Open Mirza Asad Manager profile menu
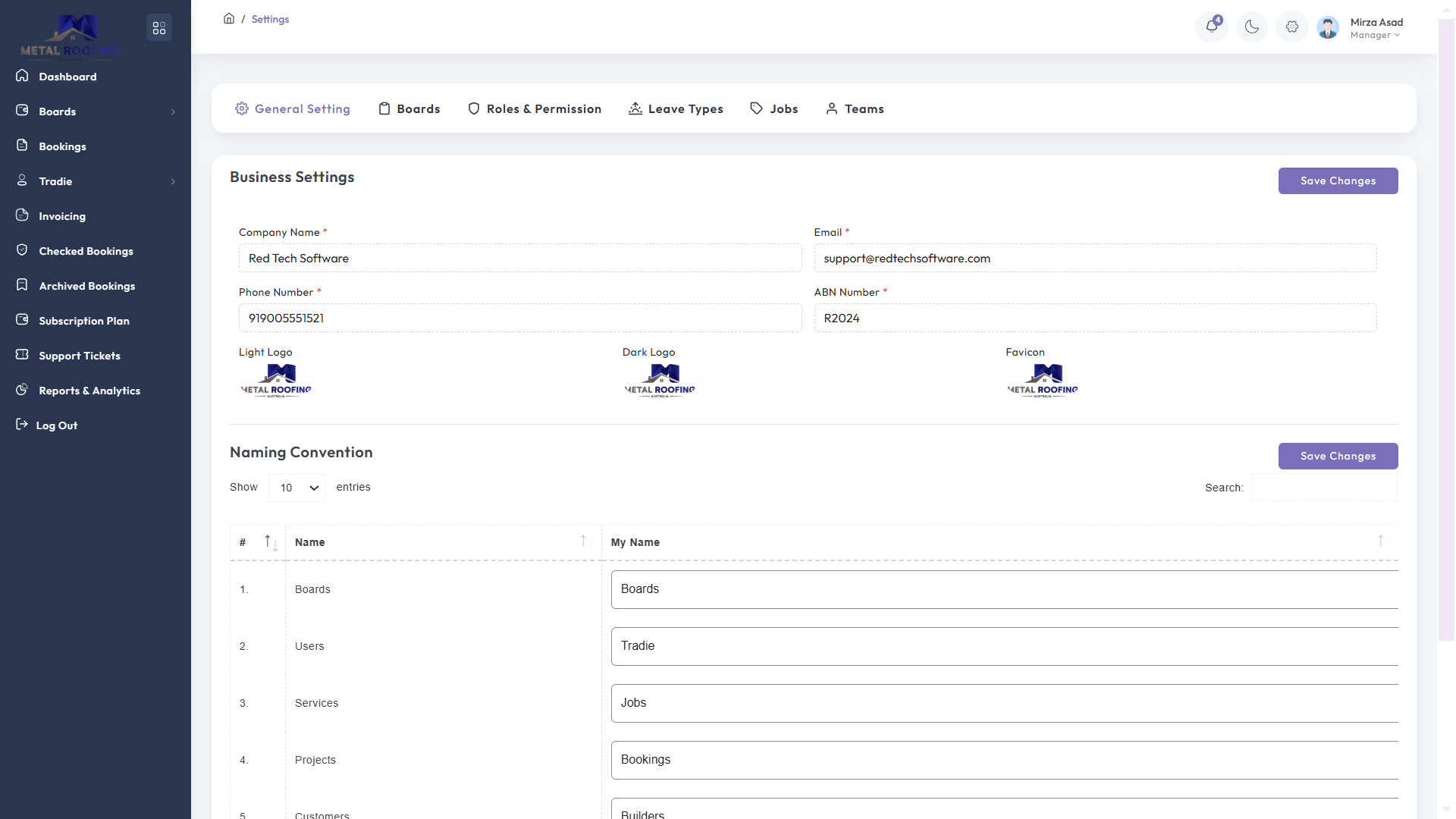This screenshot has width=1456, height=819. point(1374,28)
